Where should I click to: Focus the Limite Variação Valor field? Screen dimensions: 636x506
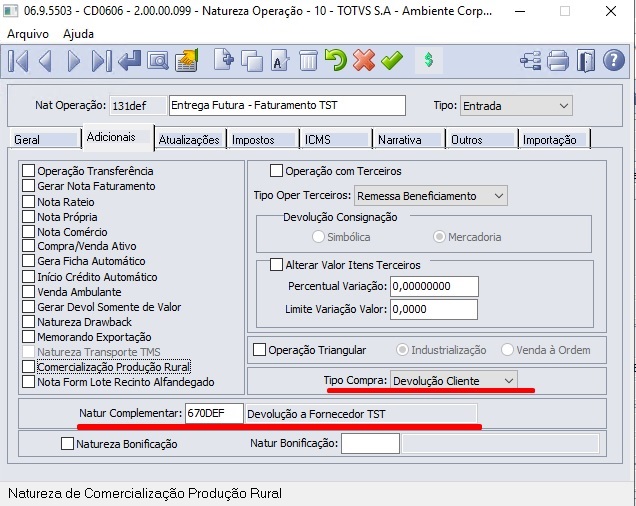434,309
